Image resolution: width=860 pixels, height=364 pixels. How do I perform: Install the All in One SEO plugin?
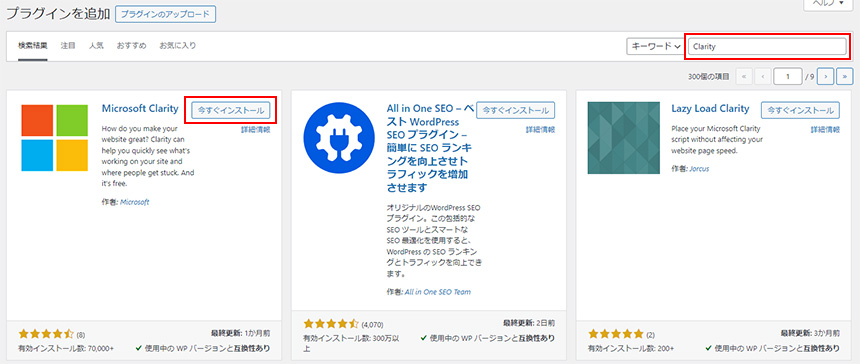click(516, 110)
